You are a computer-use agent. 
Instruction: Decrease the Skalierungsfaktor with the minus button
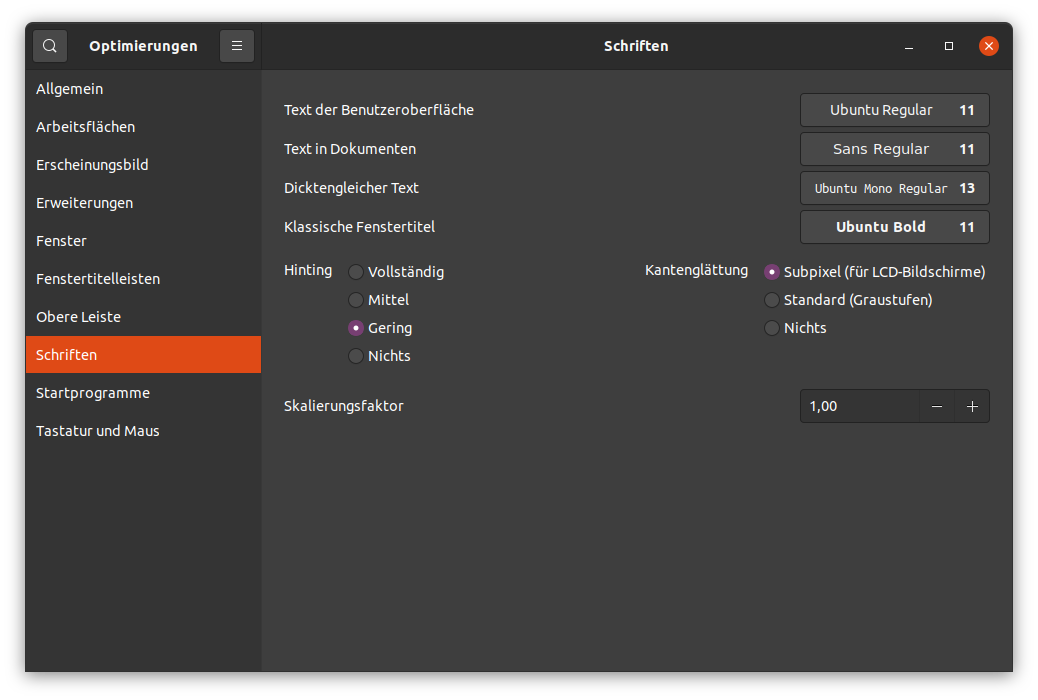[937, 406]
